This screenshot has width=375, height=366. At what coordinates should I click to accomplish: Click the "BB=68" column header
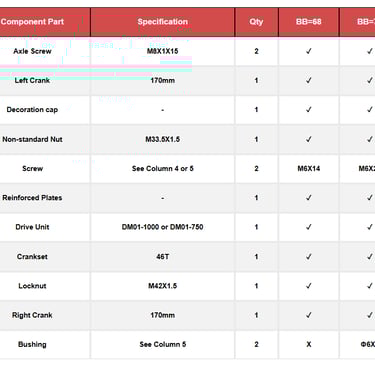tap(309, 22)
